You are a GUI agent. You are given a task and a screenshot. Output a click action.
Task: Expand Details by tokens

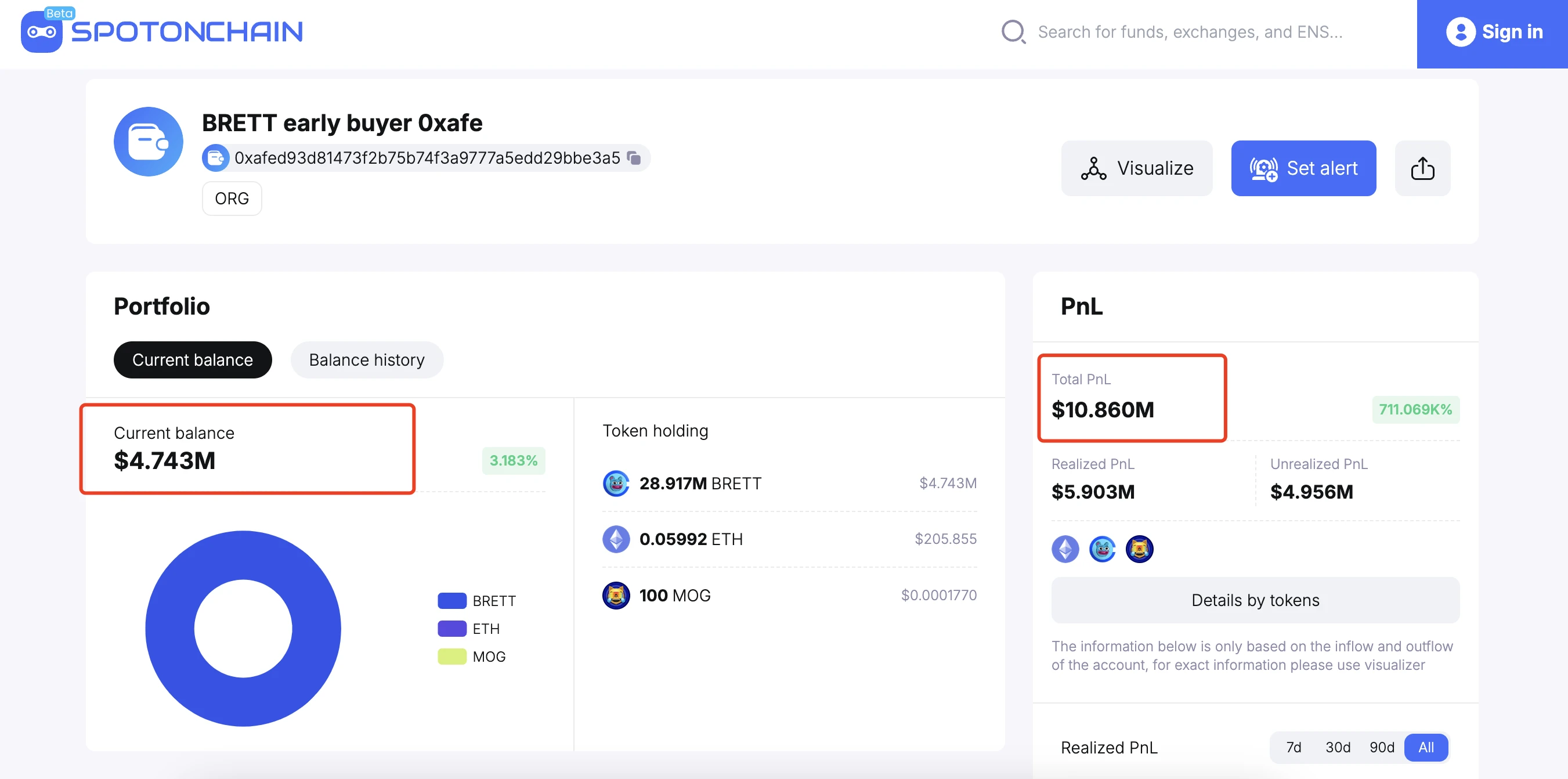[1255, 600]
